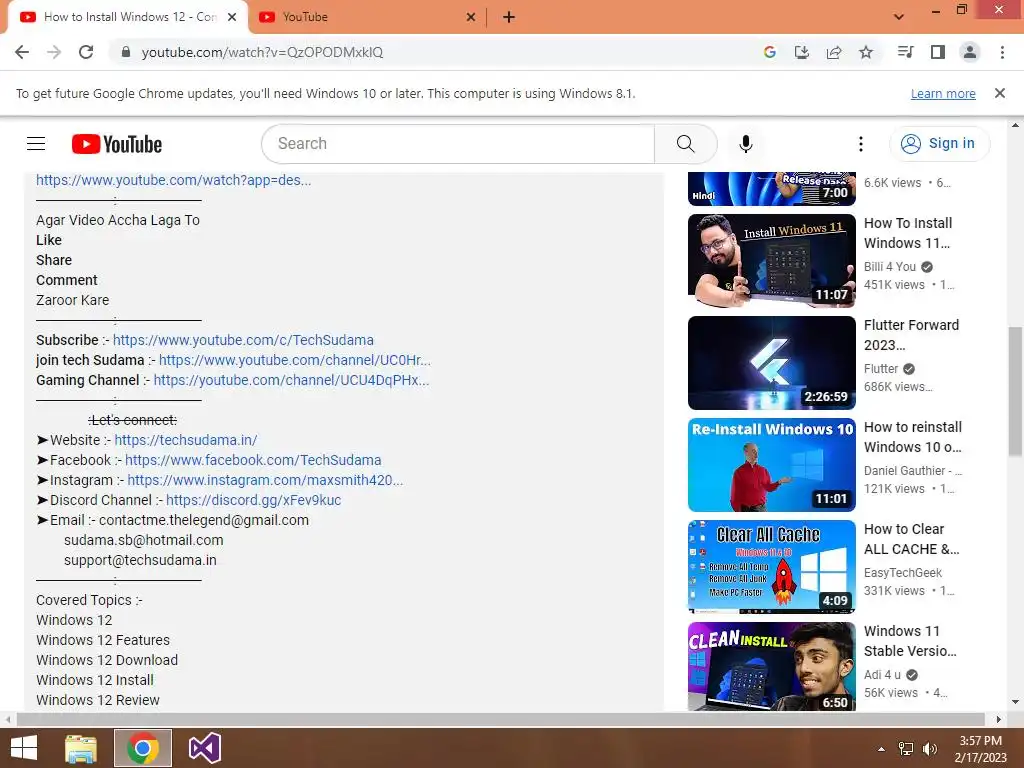Open the Gaming Channel link
Image resolution: width=1024 pixels, height=768 pixels.
(291, 380)
